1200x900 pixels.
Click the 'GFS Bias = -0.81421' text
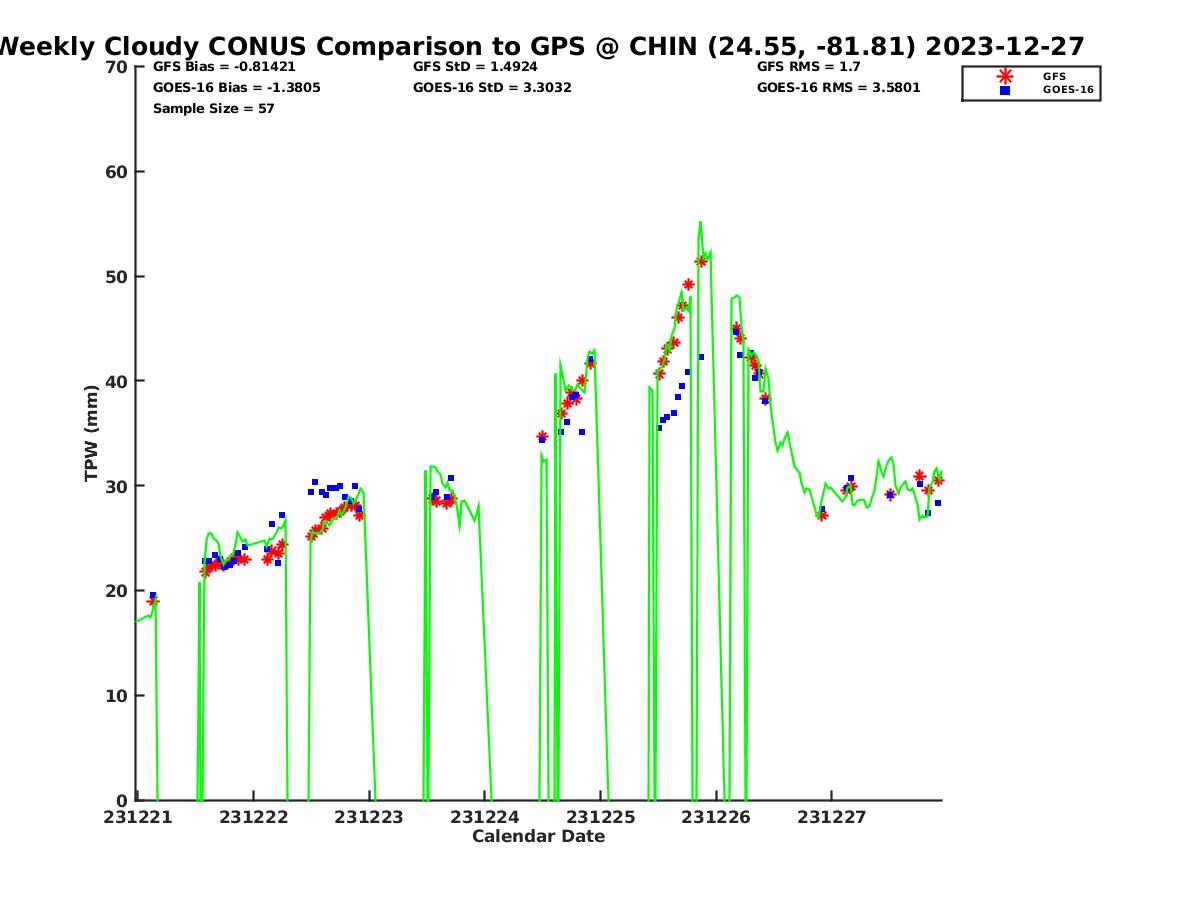pyautogui.click(x=224, y=67)
